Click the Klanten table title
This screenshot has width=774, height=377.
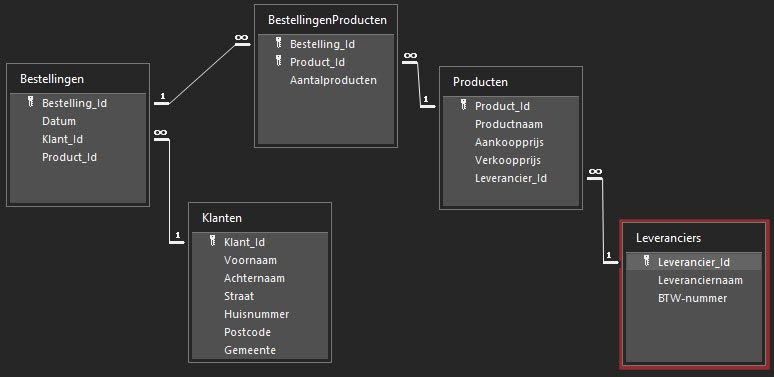[x=222, y=218]
